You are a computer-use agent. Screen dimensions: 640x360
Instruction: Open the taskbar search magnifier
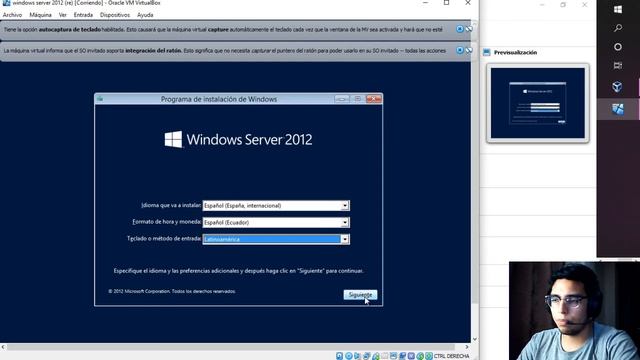pyautogui.click(x=618, y=28)
